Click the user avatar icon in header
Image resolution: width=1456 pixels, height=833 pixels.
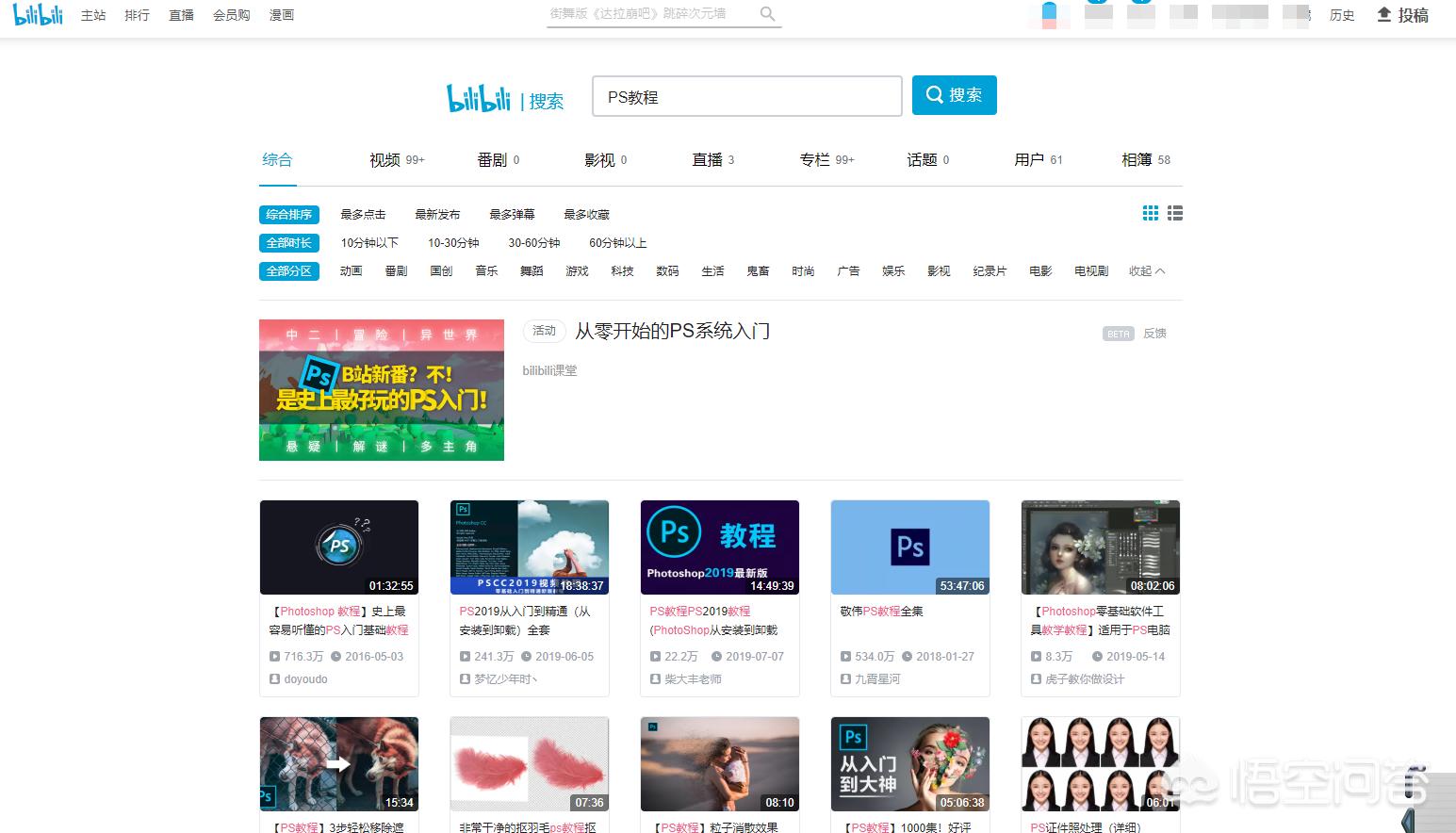coord(1049,14)
